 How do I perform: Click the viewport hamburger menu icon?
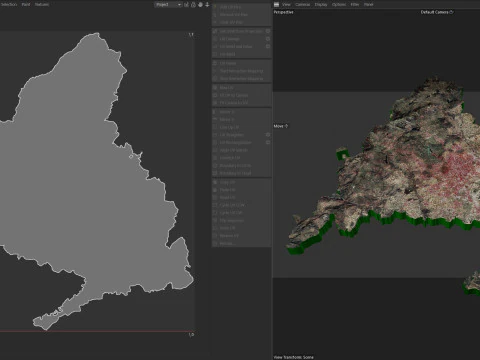pyautogui.click(x=276, y=4)
